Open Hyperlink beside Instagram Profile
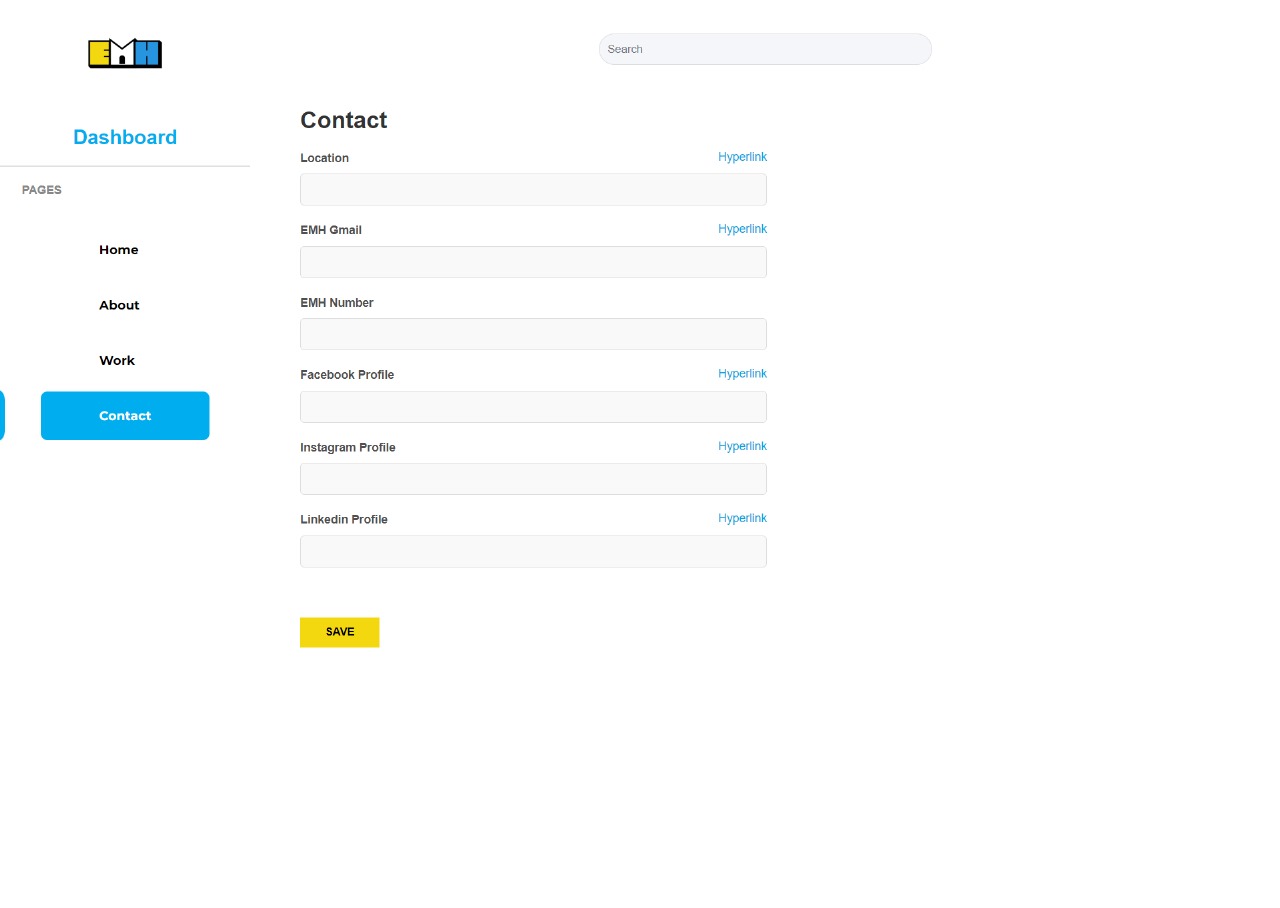1280x908 pixels. (x=742, y=446)
